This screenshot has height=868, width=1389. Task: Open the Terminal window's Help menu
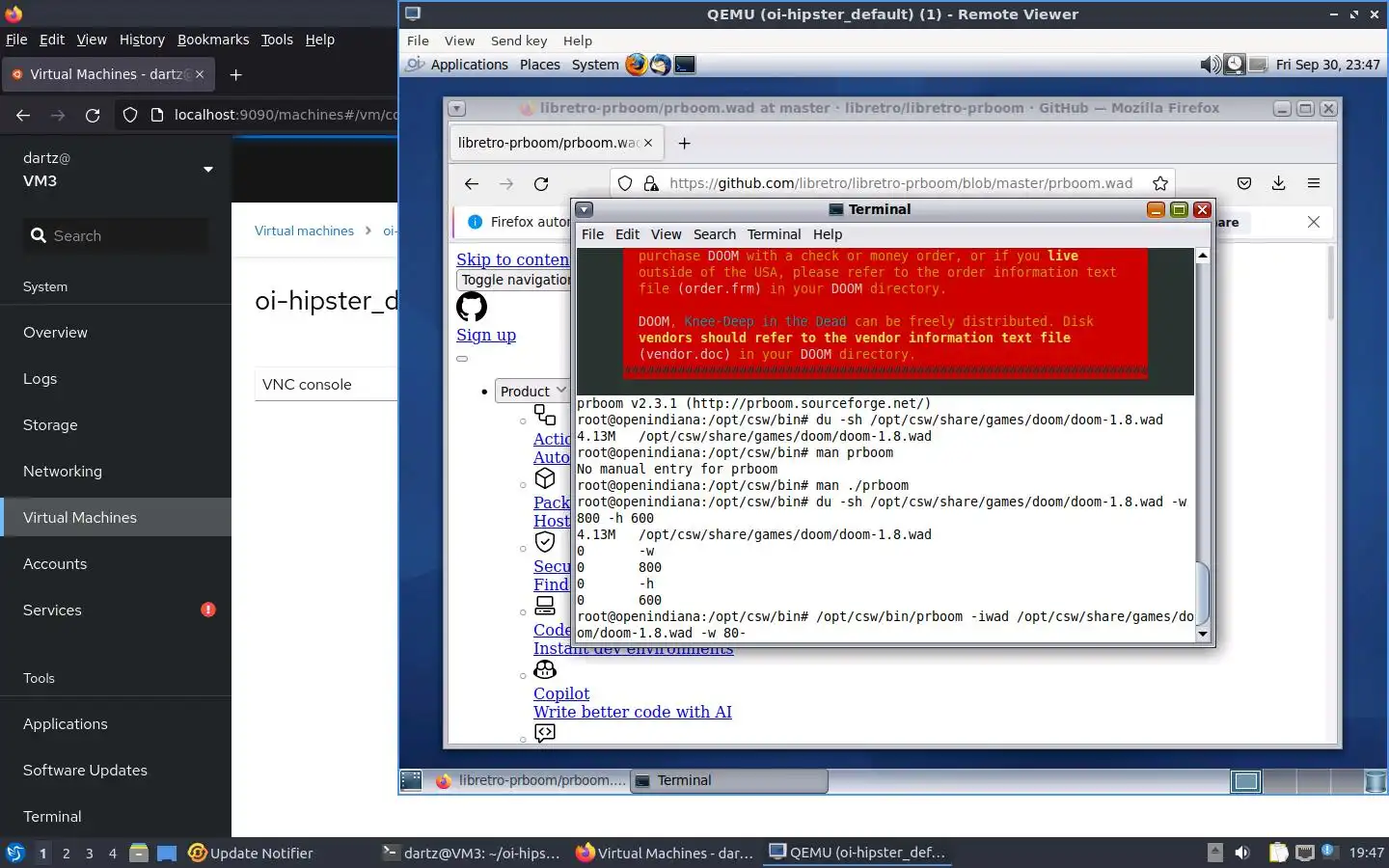827,234
